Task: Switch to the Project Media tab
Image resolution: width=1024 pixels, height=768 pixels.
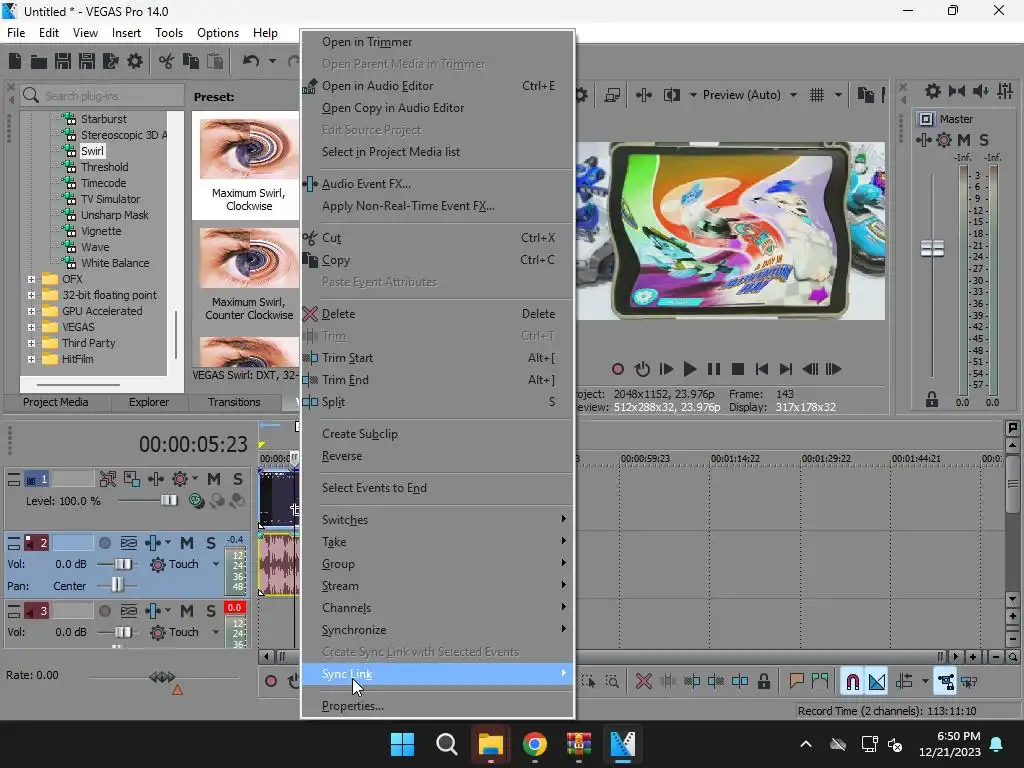Action: pyautogui.click(x=56, y=402)
